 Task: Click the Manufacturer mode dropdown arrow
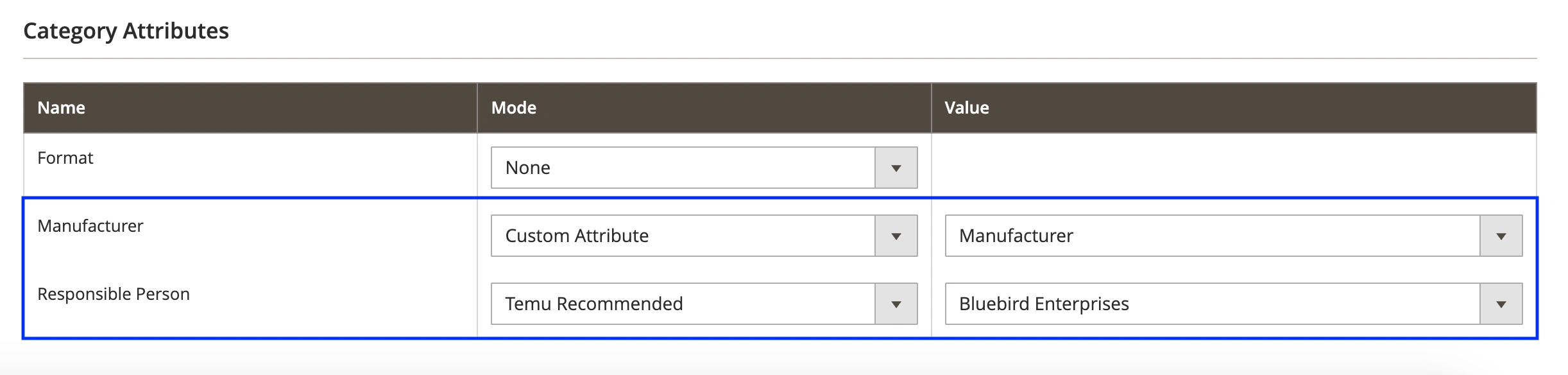896,236
